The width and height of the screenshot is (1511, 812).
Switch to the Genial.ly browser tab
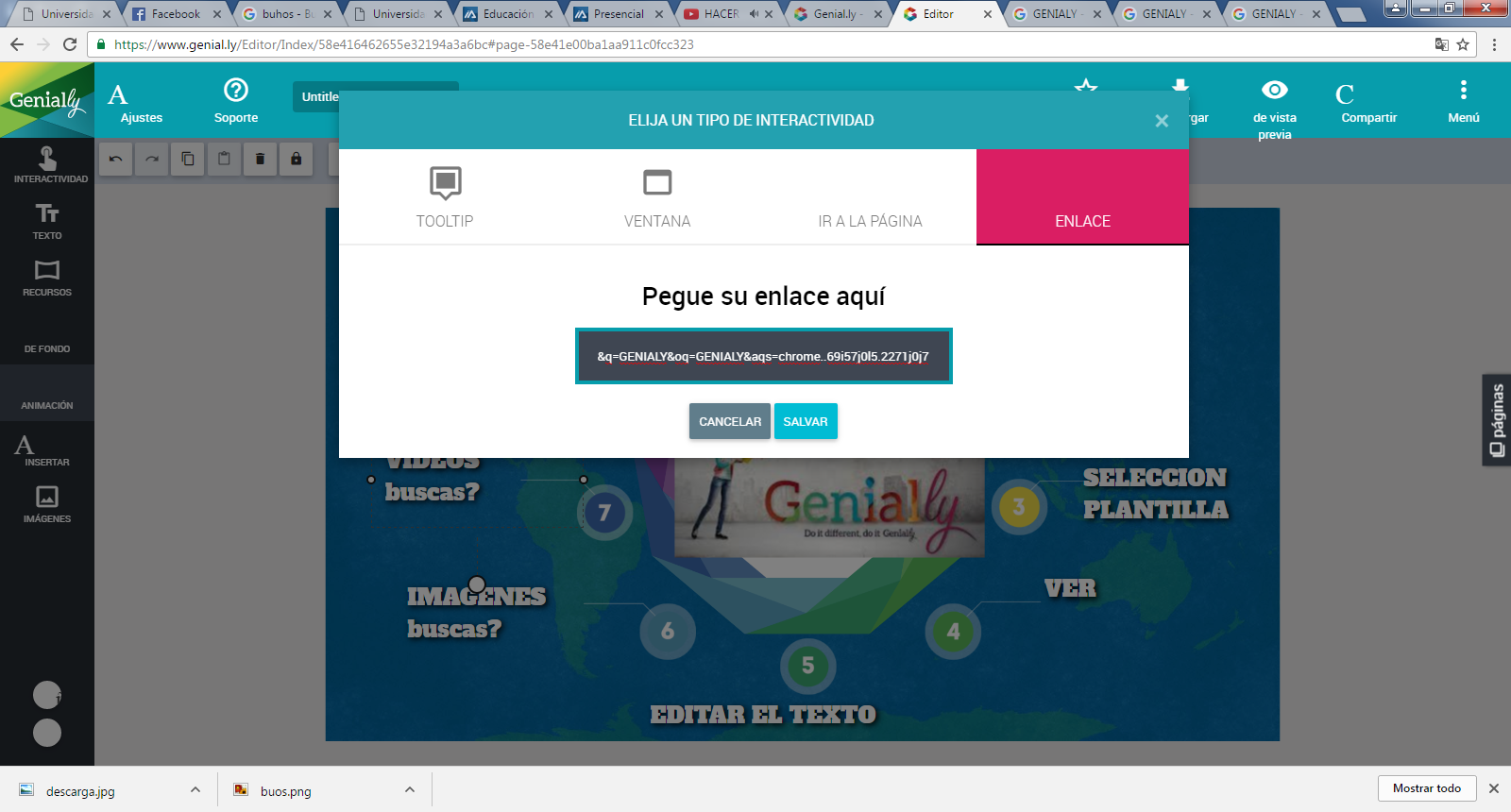coord(837,14)
